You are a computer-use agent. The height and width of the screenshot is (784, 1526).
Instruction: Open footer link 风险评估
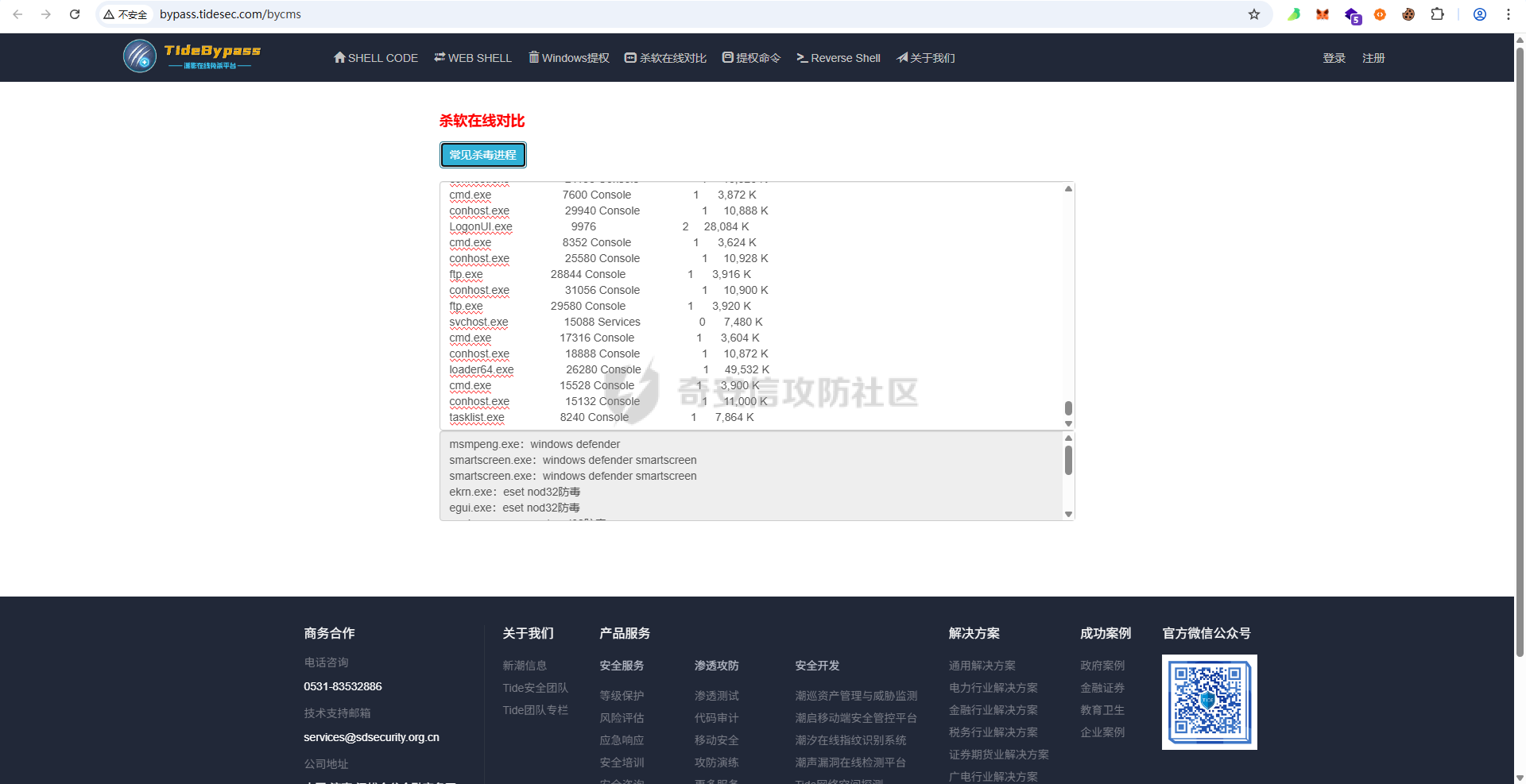622,718
